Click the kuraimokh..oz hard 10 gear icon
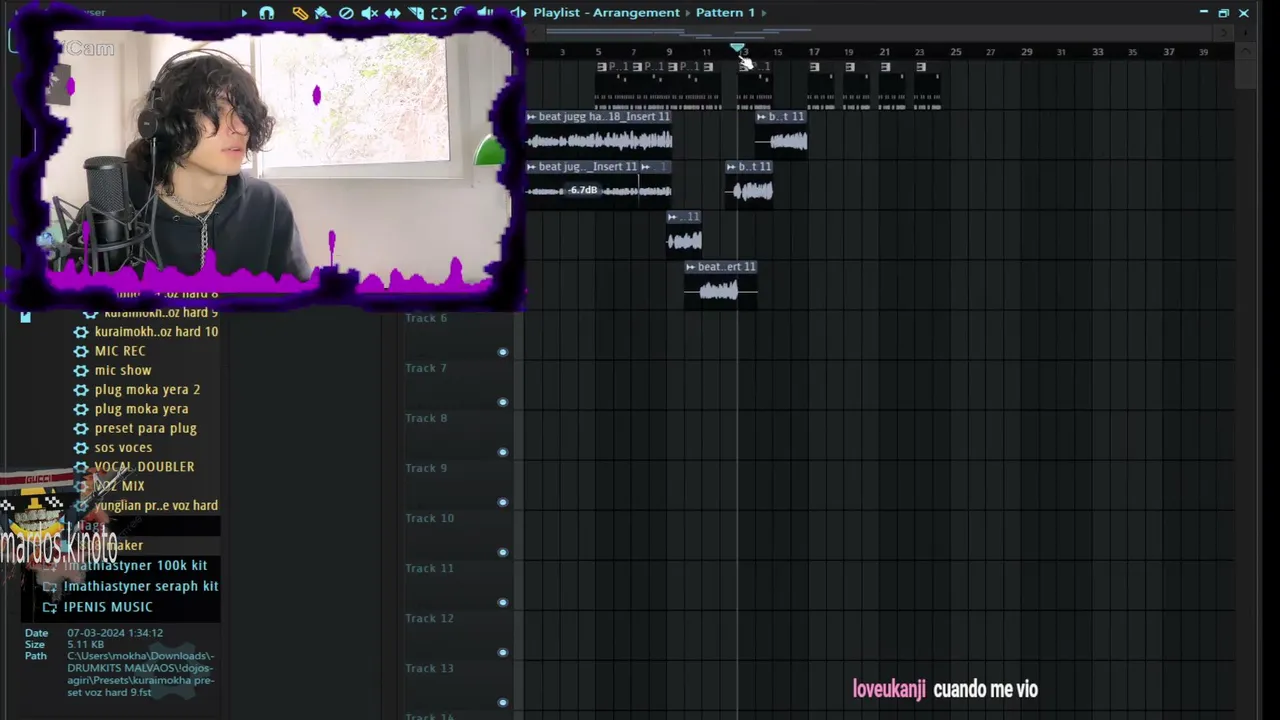The height and width of the screenshot is (720, 1280). 81,332
